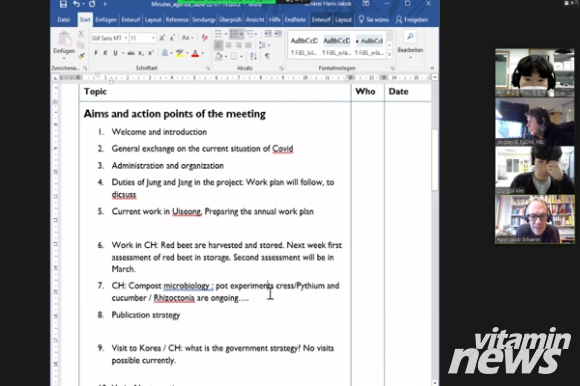Apply red font color swatch
This screenshot has height=386, width=580.
[195, 54]
